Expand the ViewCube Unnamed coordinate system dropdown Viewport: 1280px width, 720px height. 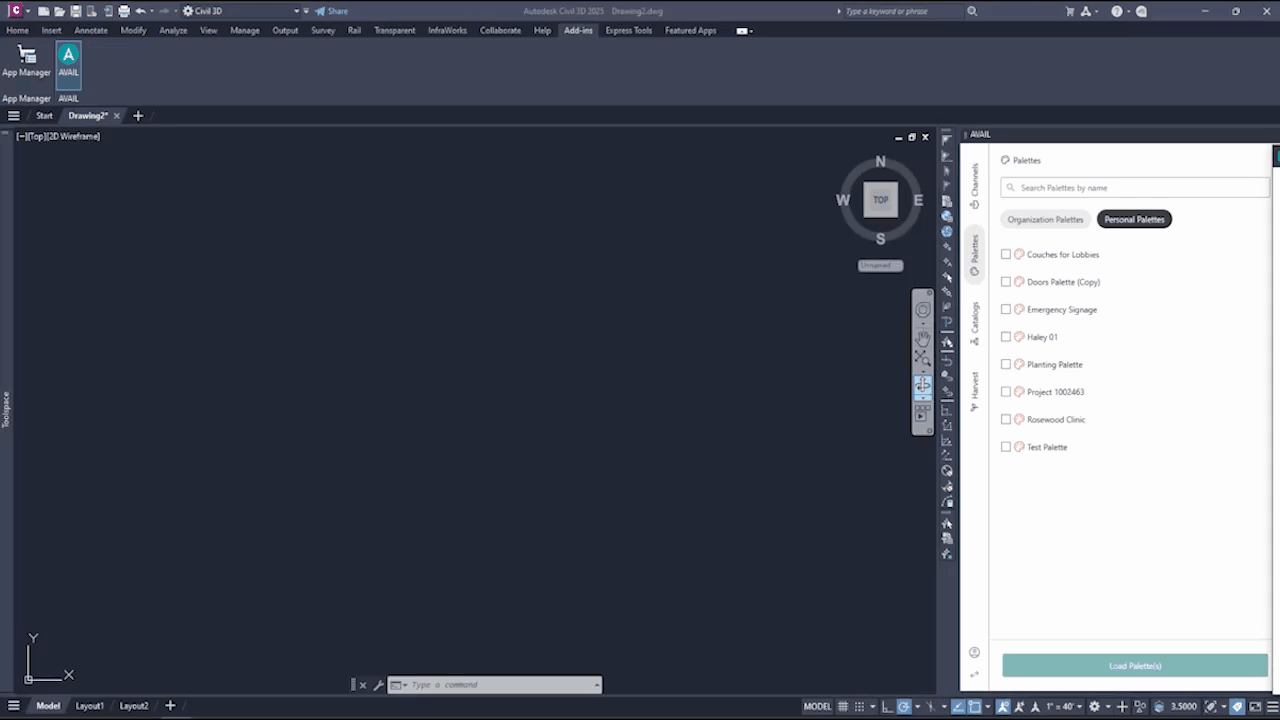[880, 265]
